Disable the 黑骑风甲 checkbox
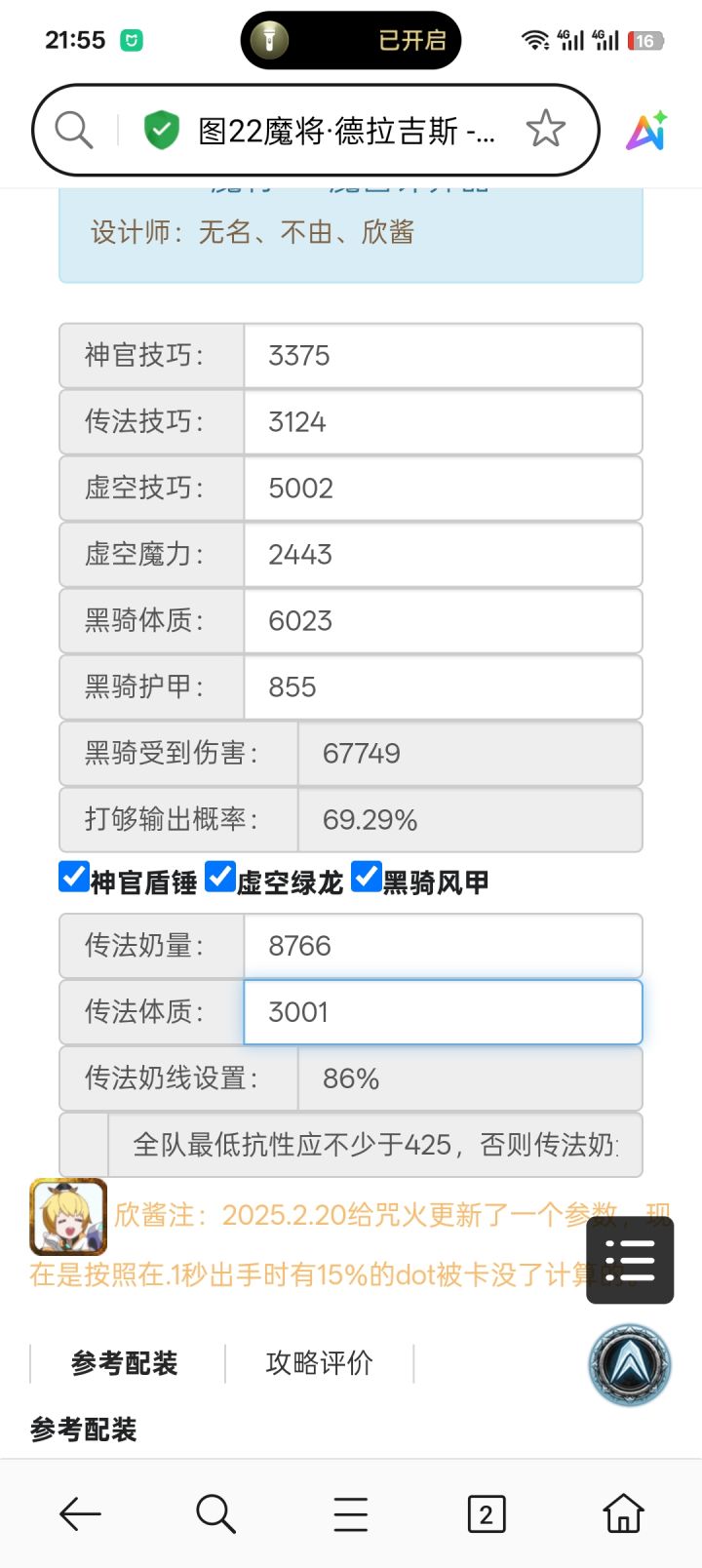The image size is (702, 1568). (x=366, y=877)
